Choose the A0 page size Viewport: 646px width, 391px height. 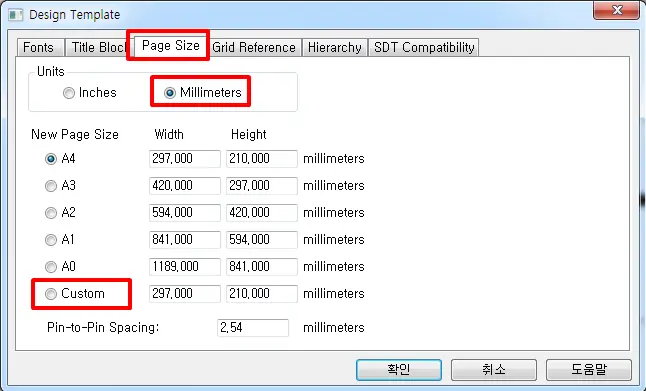[x=60, y=267]
